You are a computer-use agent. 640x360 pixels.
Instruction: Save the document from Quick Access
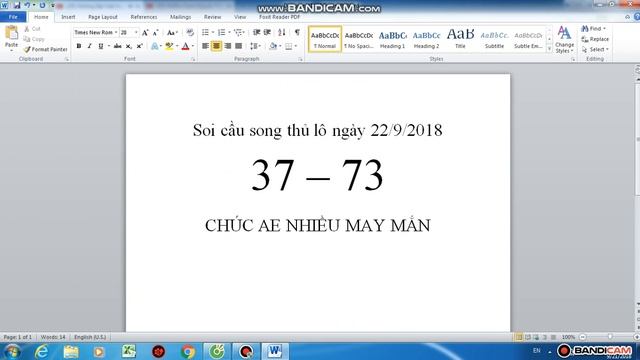click(17, 5)
